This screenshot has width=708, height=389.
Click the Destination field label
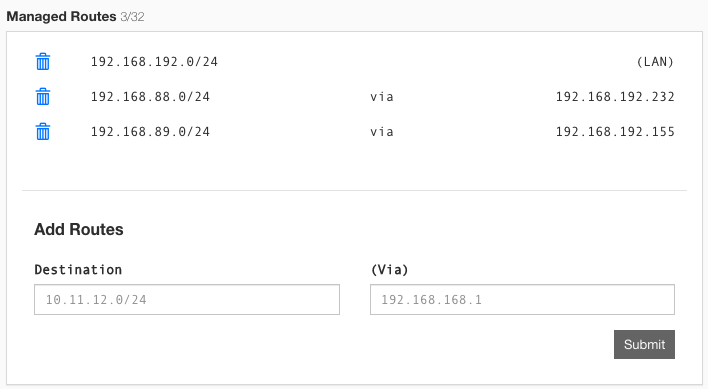pos(78,270)
